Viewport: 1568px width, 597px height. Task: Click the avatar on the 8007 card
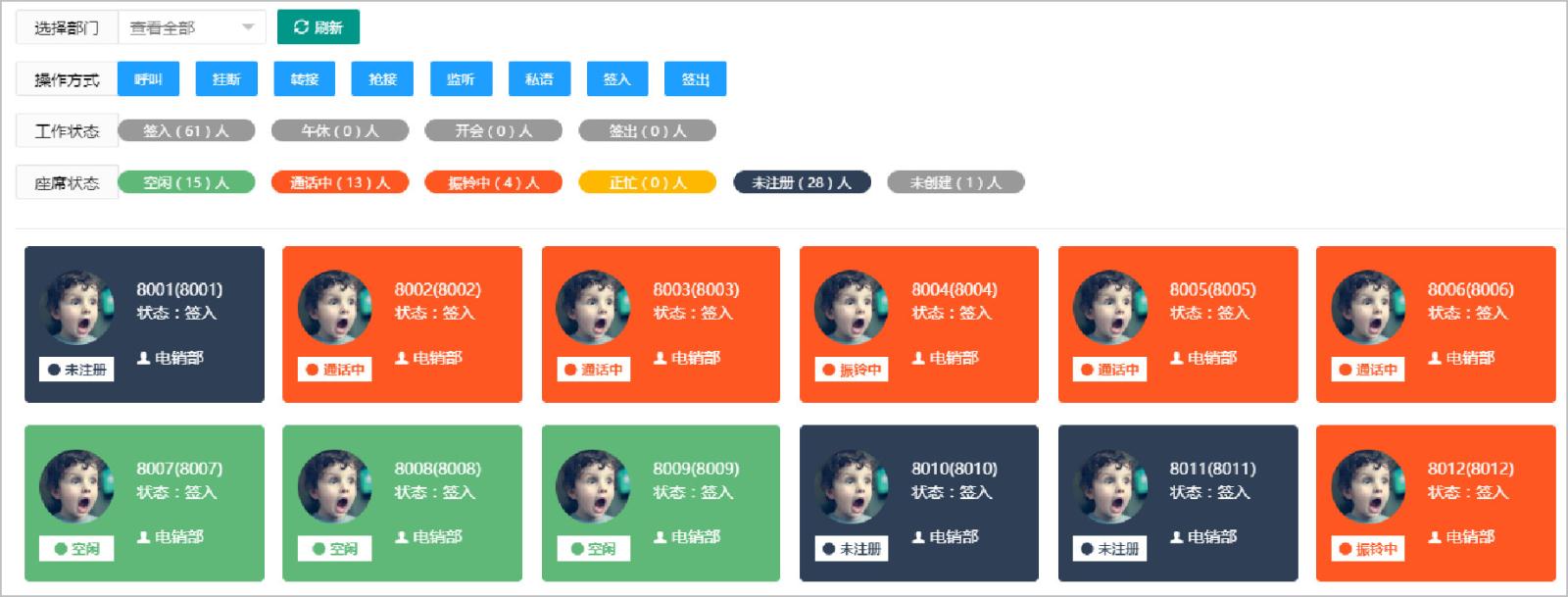coord(76,486)
